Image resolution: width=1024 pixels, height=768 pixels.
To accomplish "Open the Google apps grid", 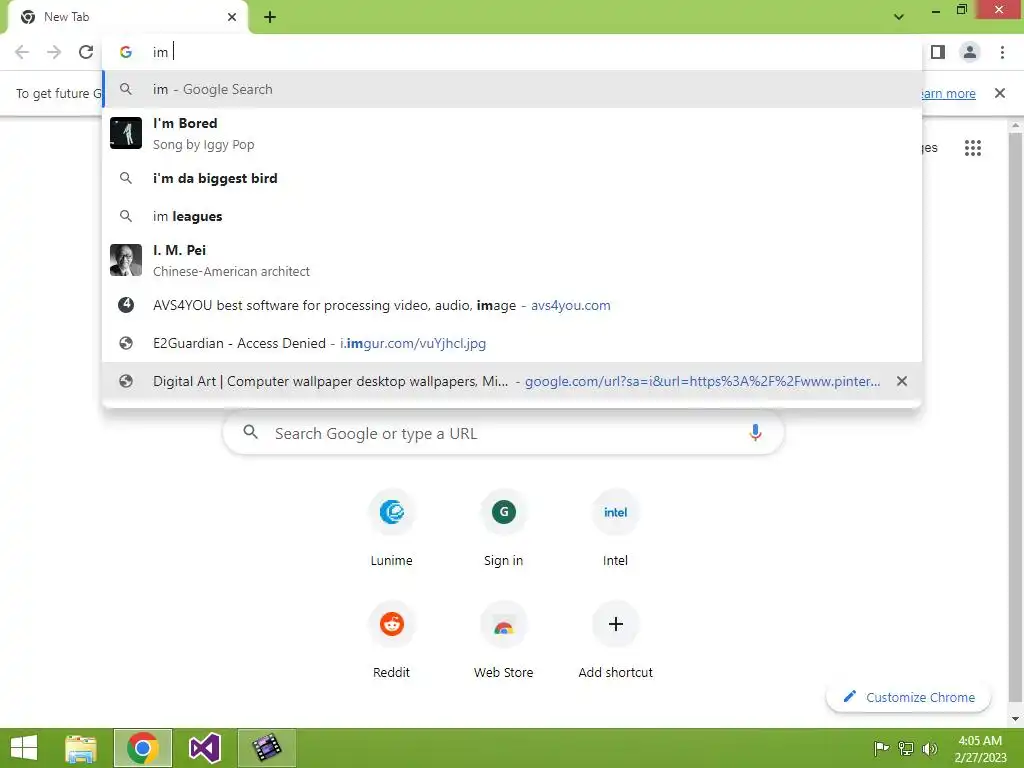I will click(972, 148).
